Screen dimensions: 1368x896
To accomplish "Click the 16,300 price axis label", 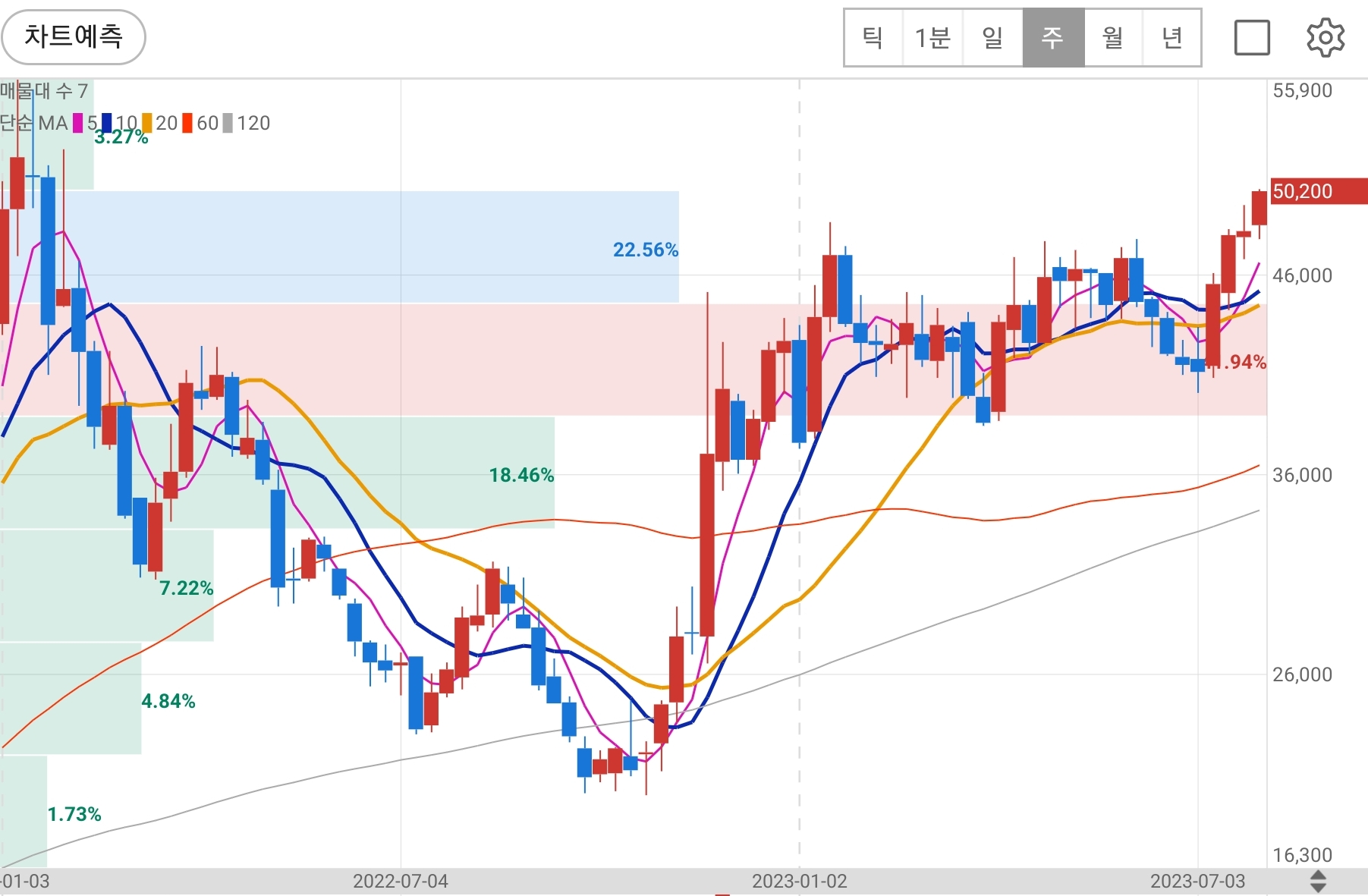I will point(1303,855).
